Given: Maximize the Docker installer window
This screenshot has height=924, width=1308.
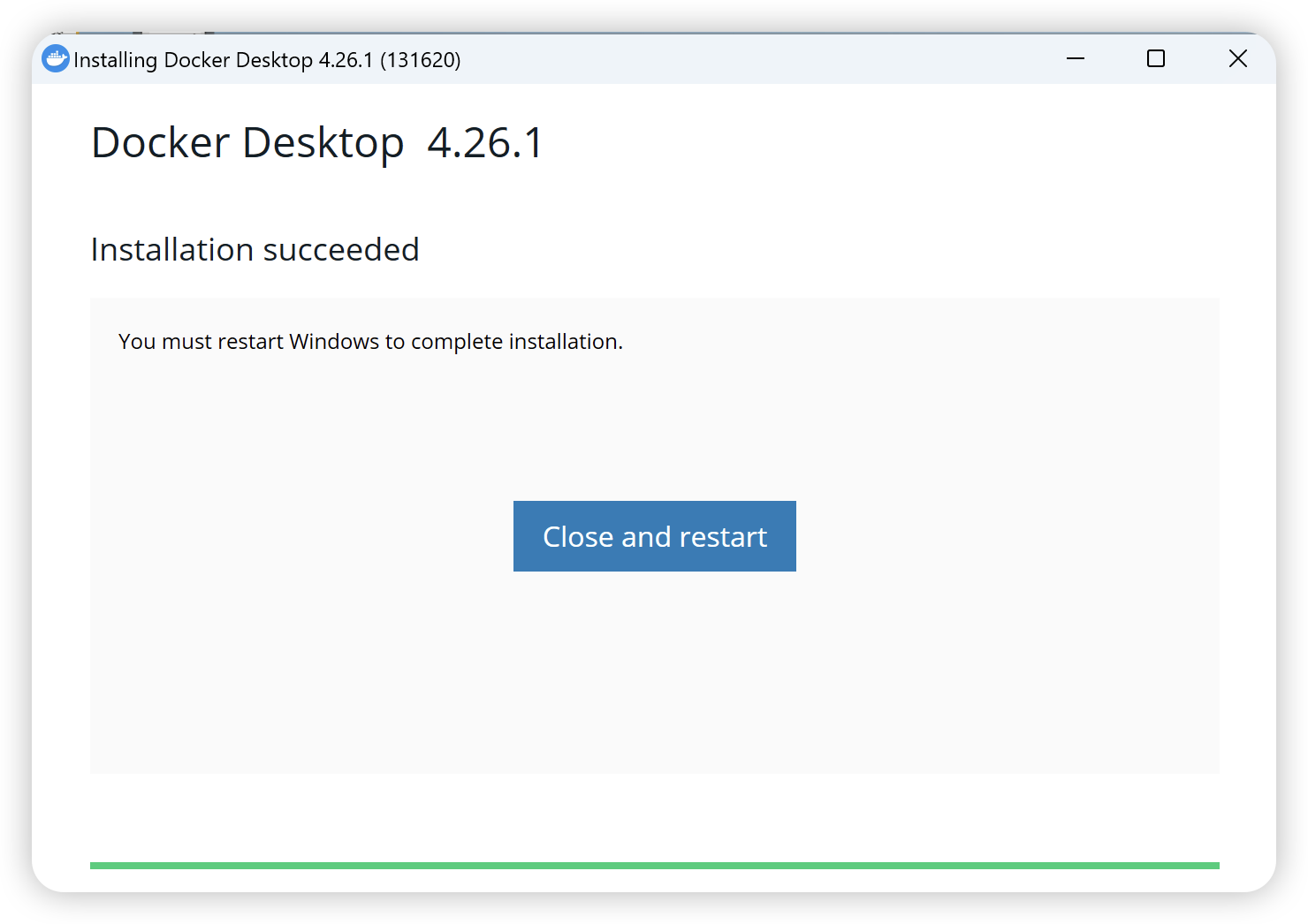Looking at the screenshot, I should point(1156,59).
